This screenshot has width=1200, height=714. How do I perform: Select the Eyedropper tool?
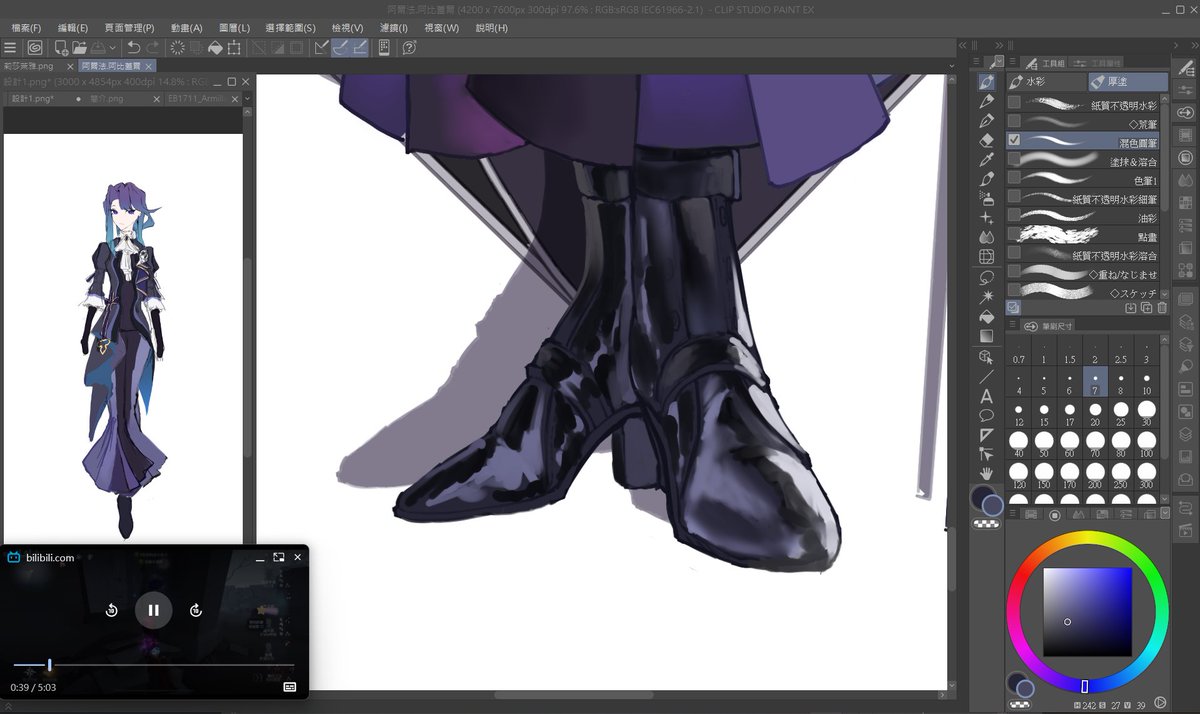coord(987,159)
